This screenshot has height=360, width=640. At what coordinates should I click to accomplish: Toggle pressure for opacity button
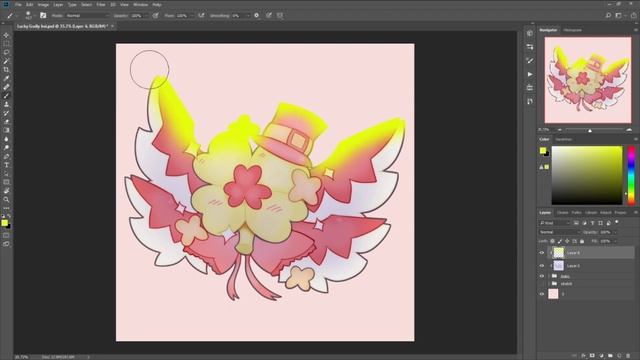156,16
